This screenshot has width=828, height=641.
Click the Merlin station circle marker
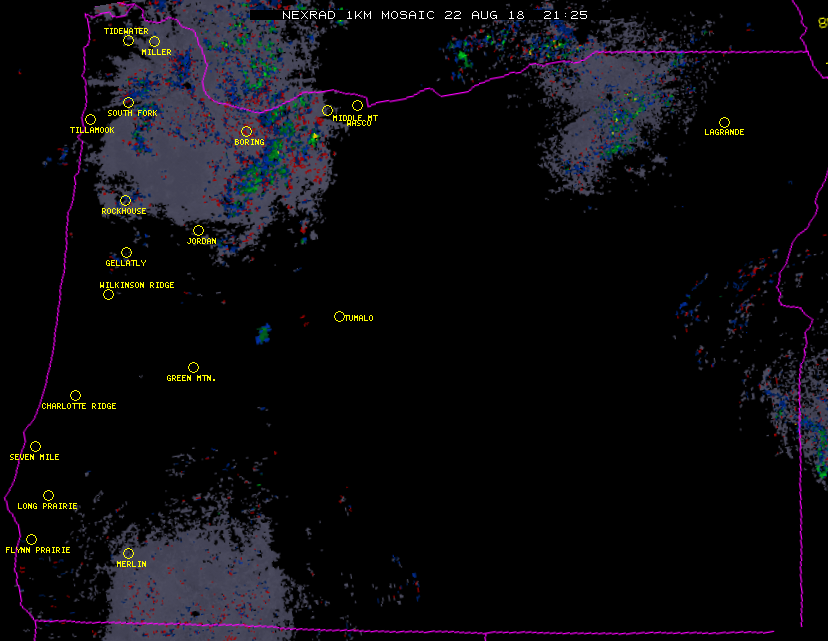128,553
